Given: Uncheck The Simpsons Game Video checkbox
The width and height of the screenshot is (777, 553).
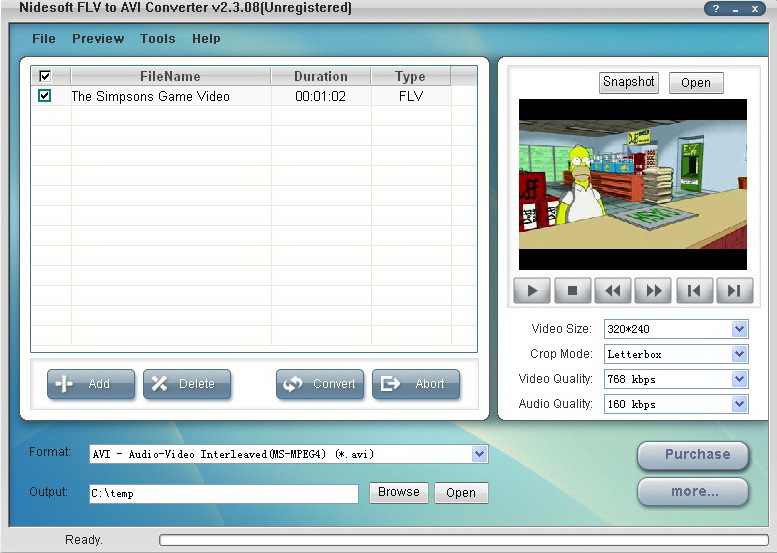Looking at the screenshot, I should tap(45, 95).
